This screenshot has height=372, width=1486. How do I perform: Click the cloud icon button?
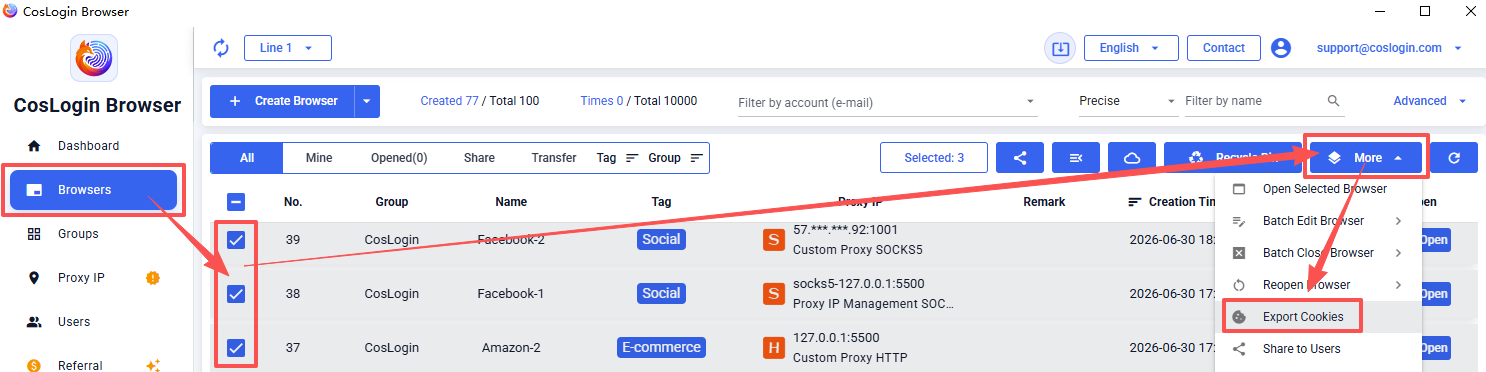(1132, 158)
